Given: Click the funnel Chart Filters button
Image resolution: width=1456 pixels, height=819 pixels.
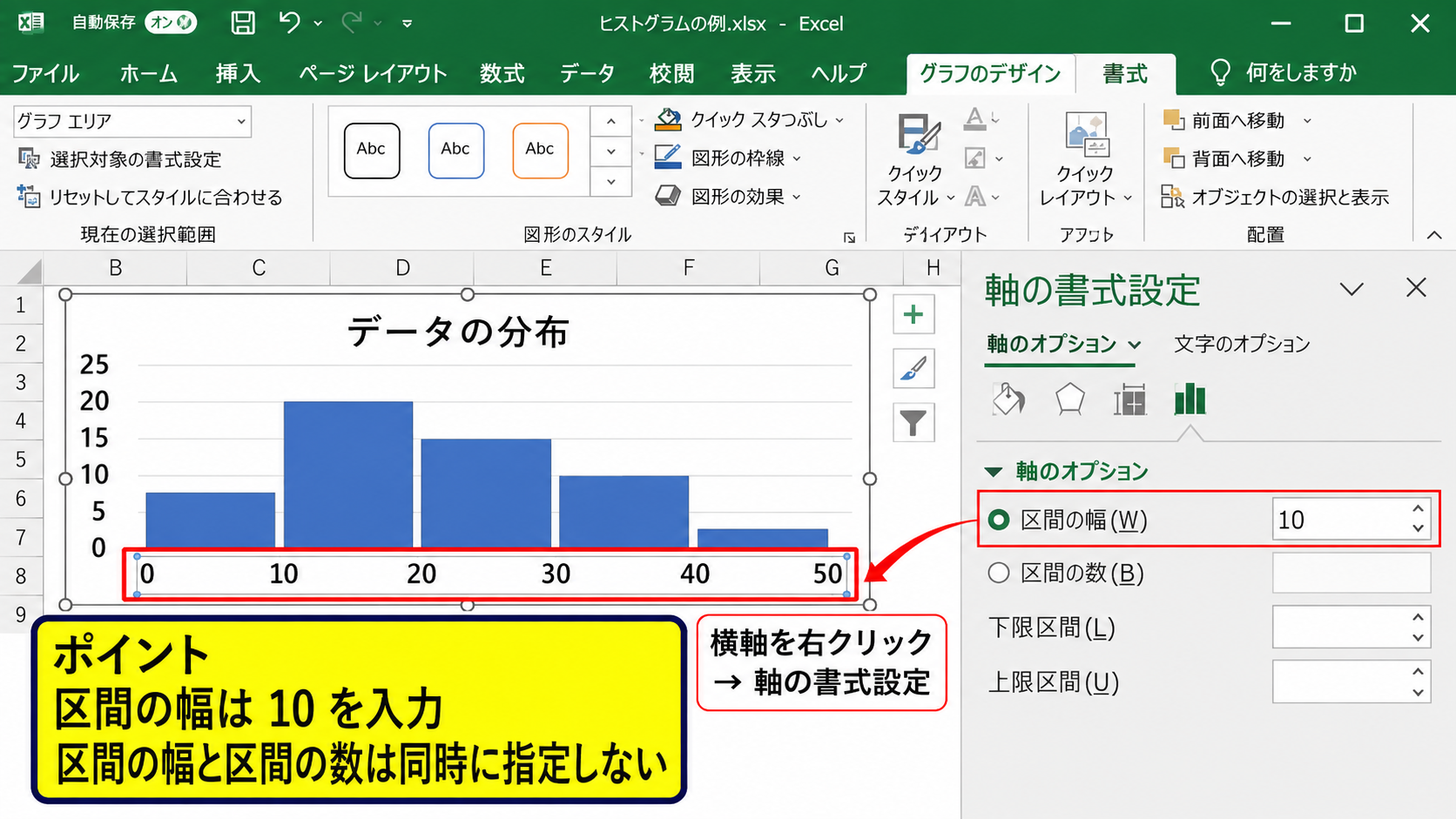Looking at the screenshot, I should (913, 423).
